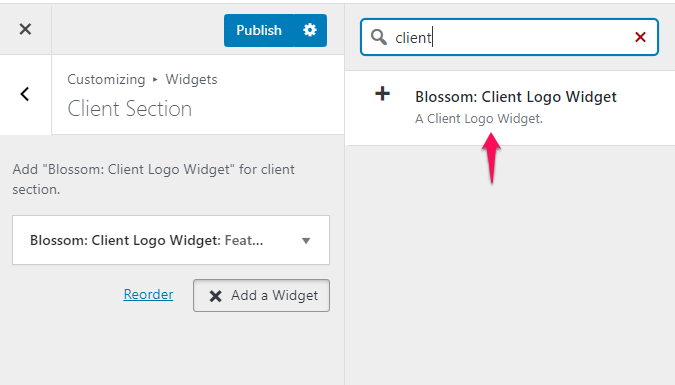Close the Customizer with the X icon
Image resolution: width=675 pixels, height=385 pixels.
25,29
